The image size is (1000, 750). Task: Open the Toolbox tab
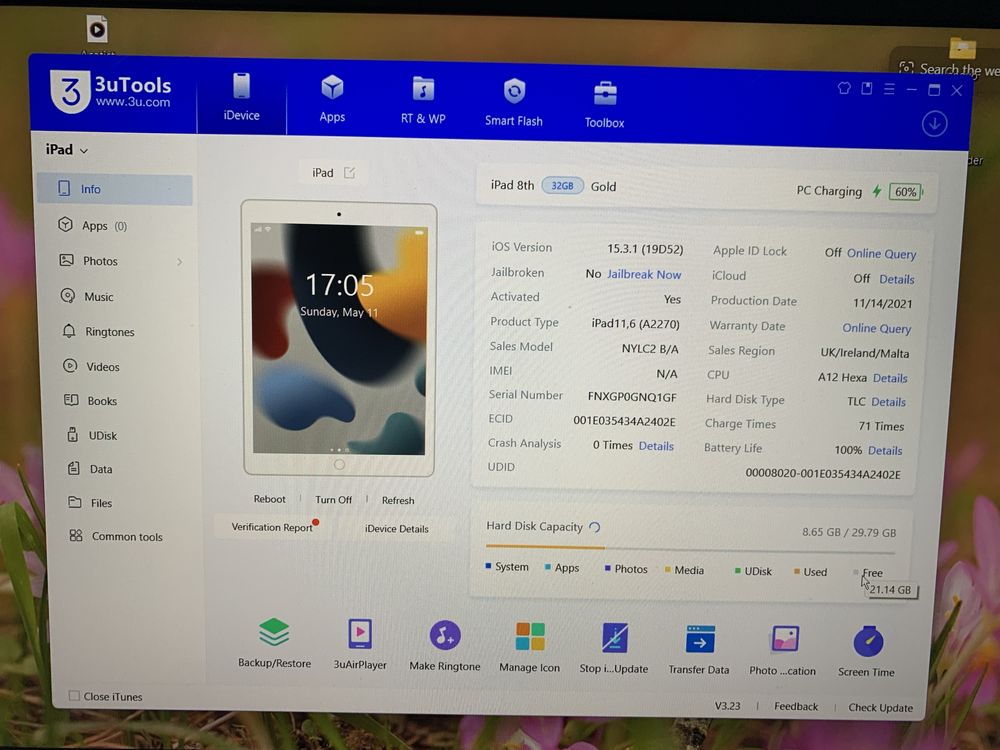(604, 105)
